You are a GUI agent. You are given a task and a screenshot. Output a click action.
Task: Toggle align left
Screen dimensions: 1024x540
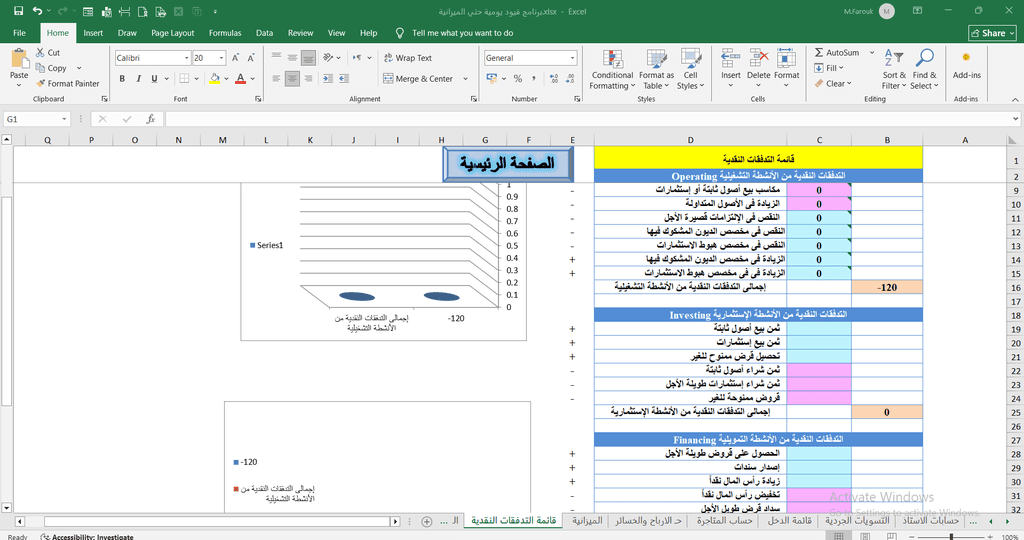pyautogui.click(x=276, y=78)
